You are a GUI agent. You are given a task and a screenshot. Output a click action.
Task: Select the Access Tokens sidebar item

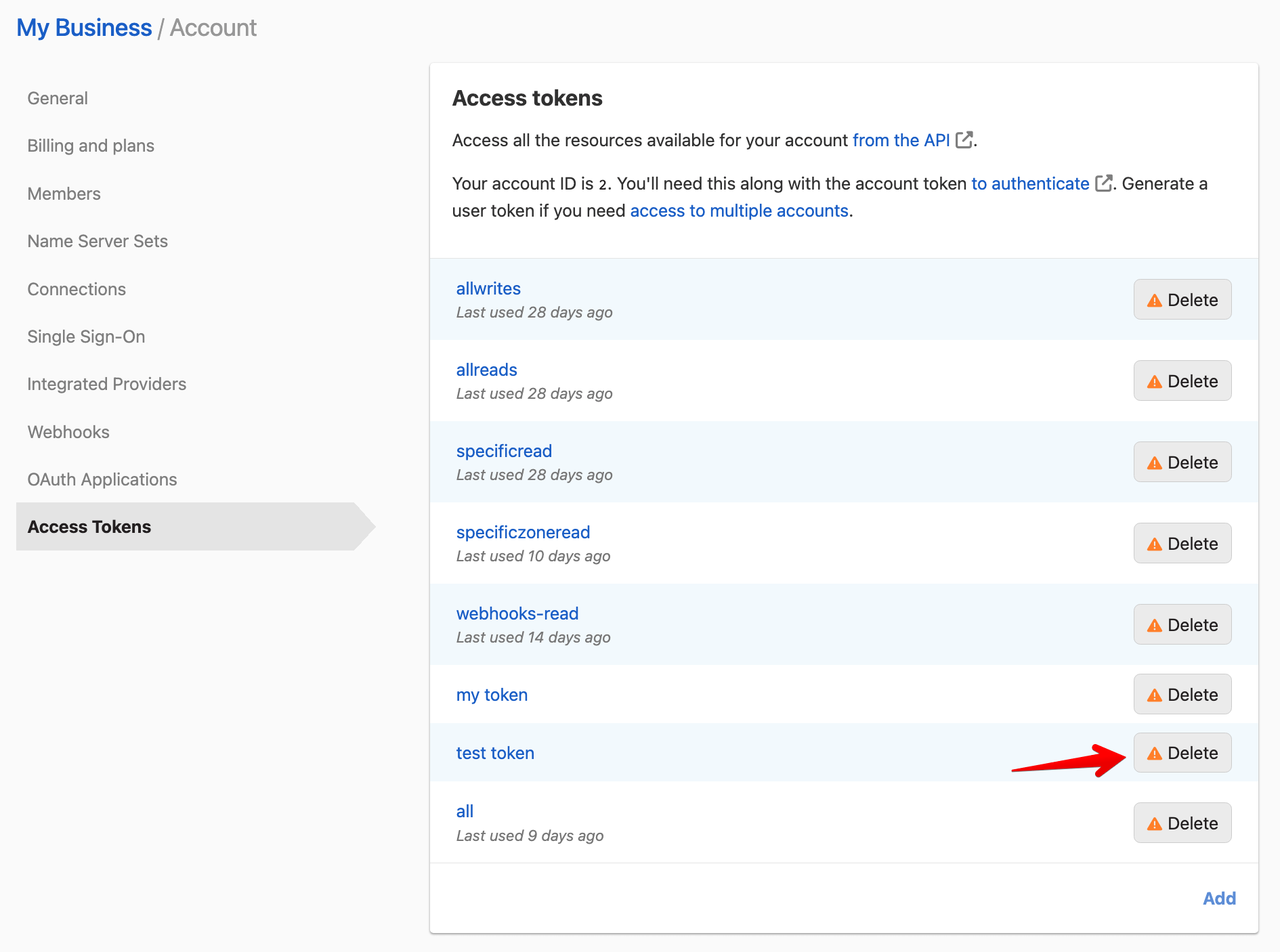point(195,526)
